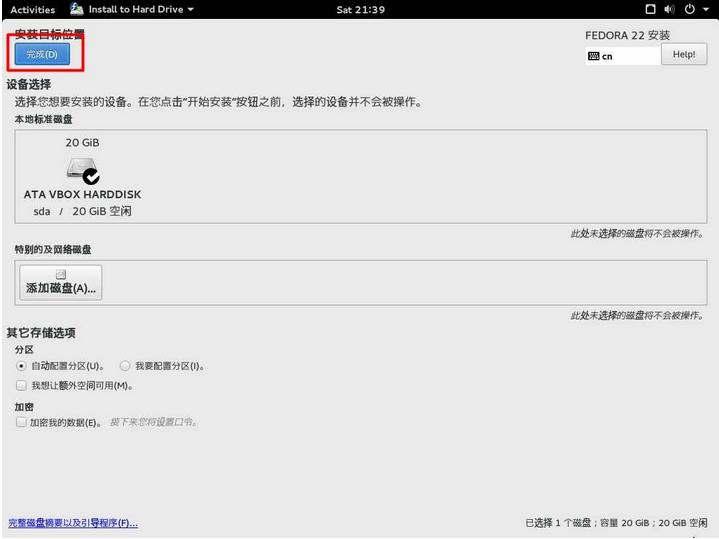Click the screen indicator icon in top bar

(x=650, y=9)
